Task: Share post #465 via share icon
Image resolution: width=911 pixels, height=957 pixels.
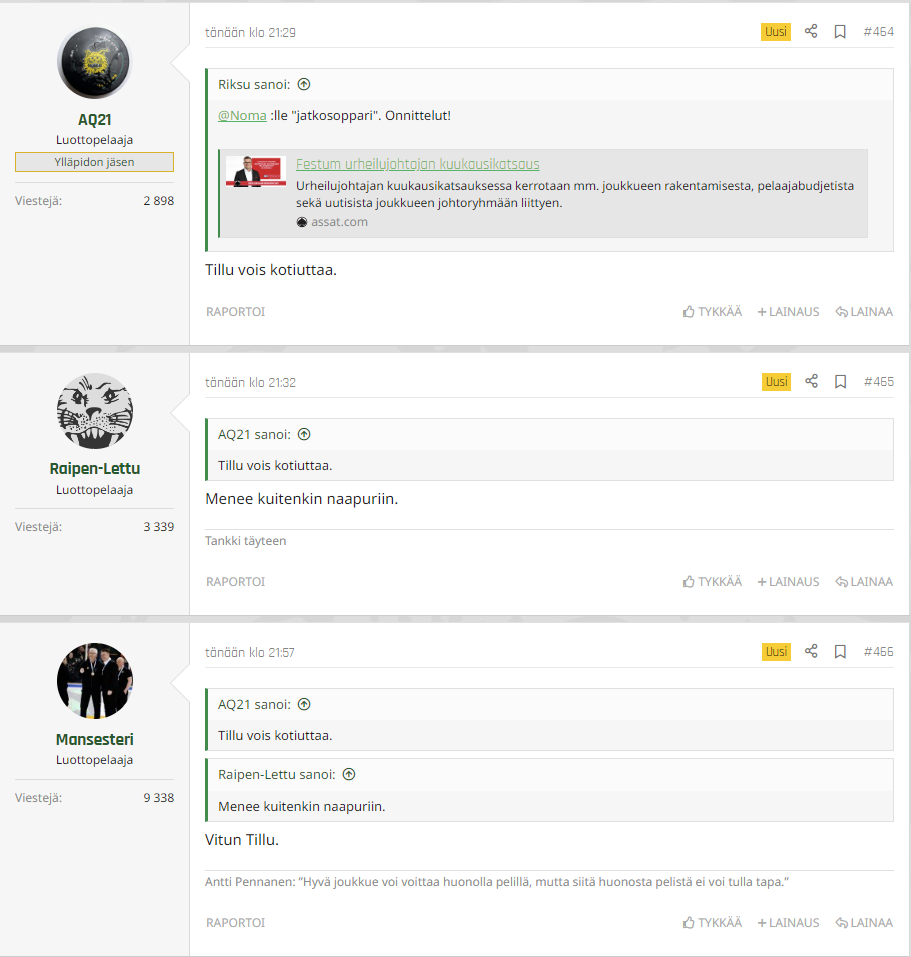Action: [811, 381]
